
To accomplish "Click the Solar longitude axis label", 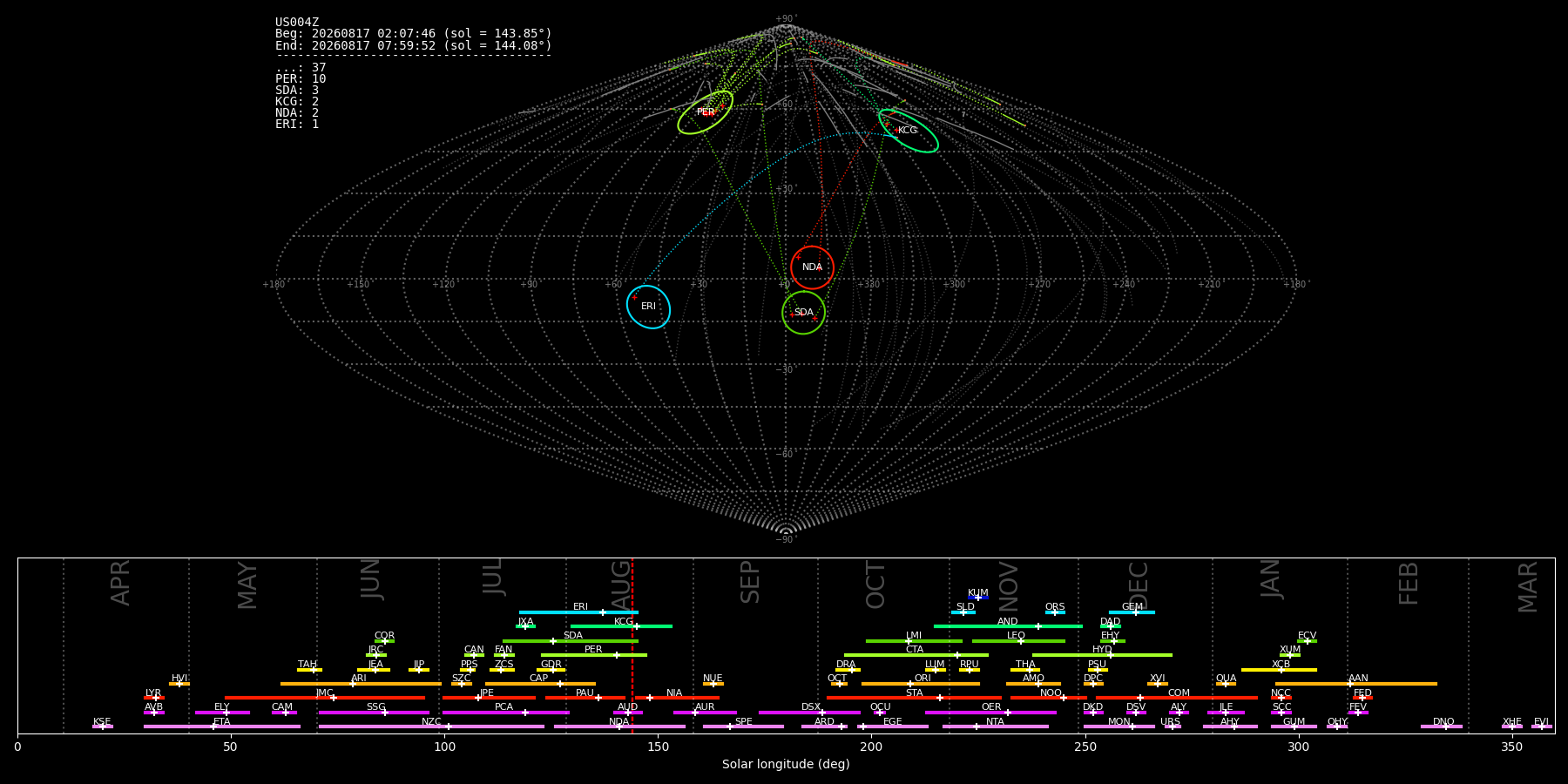I will point(786,764).
